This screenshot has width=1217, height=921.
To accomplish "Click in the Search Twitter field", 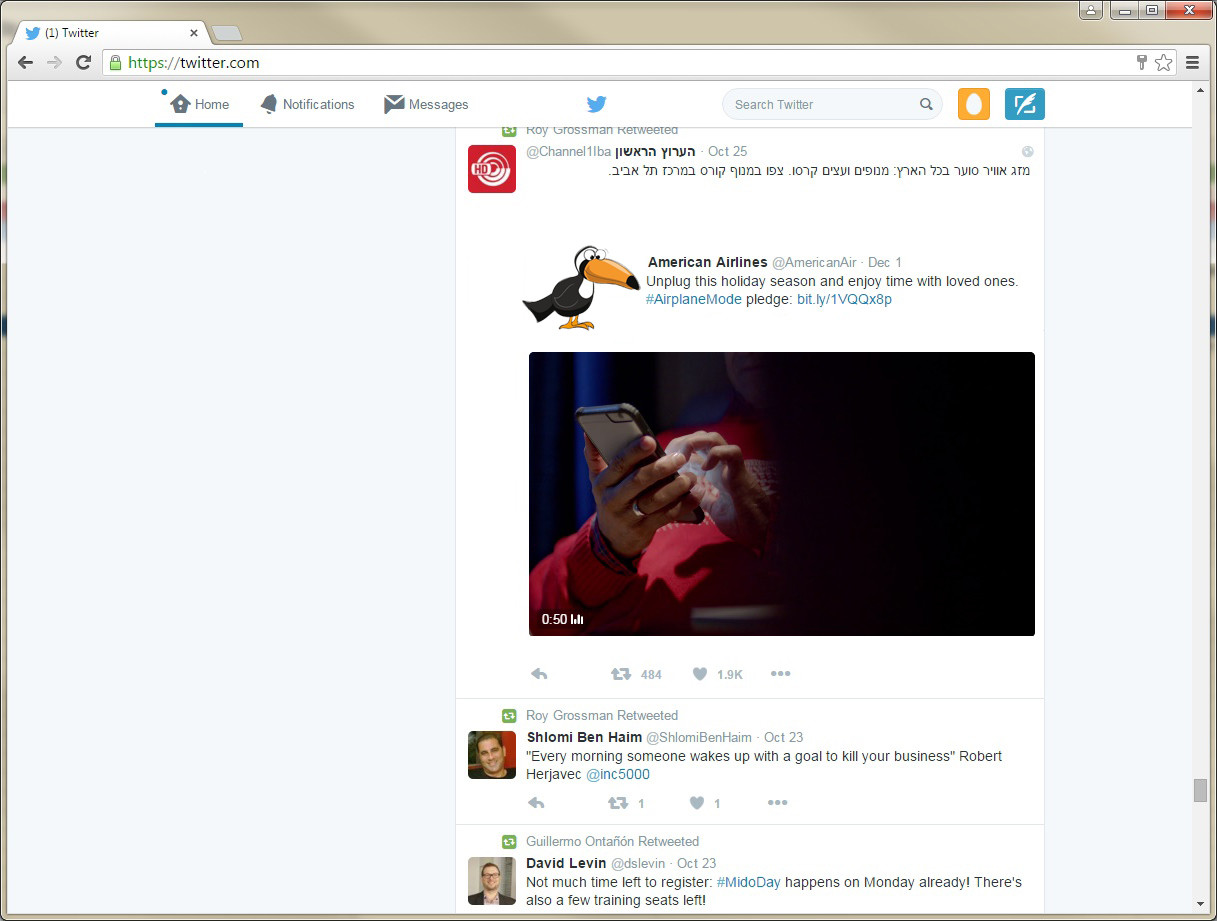I will click(x=820, y=104).
